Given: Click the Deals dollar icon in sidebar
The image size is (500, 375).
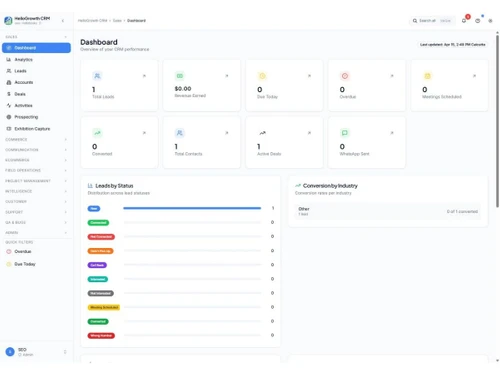Looking at the screenshot, I should pos(9,94).
